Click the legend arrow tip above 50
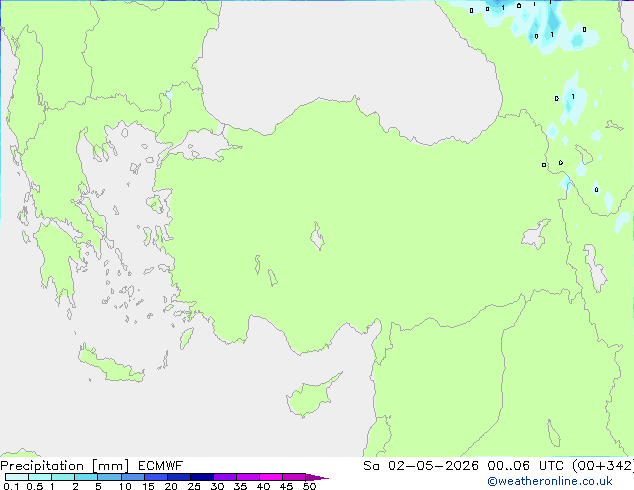The image size is (634, 490). pos(317,477)
